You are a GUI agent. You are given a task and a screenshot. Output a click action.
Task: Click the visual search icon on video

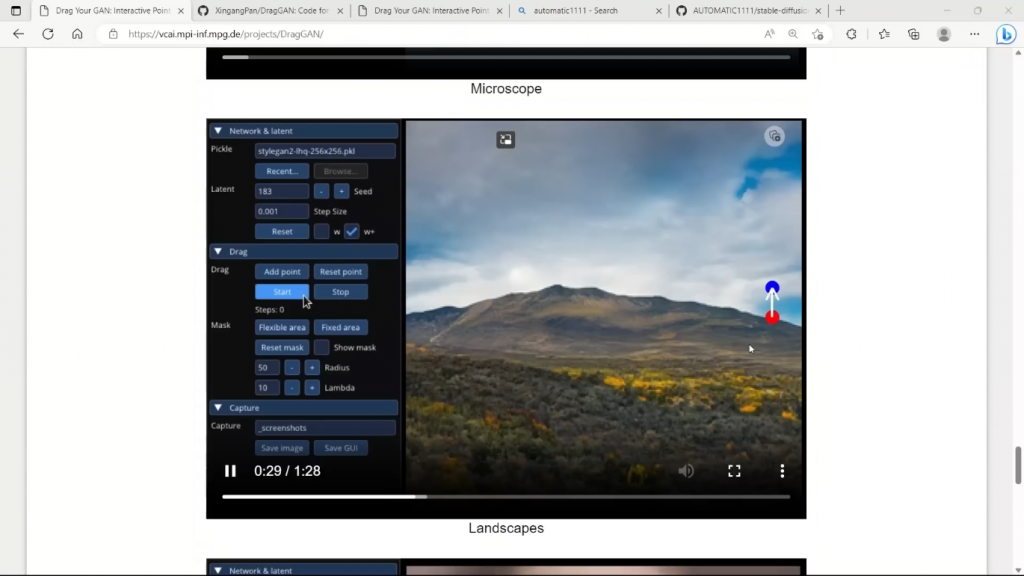click(775, 136)
